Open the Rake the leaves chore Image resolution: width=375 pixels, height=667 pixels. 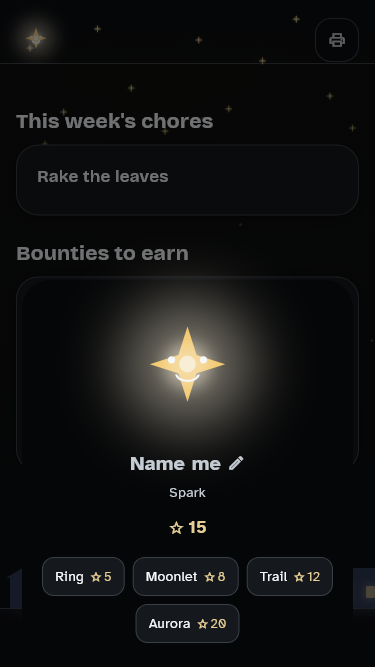pyautogui.click(x=188, y=180)
